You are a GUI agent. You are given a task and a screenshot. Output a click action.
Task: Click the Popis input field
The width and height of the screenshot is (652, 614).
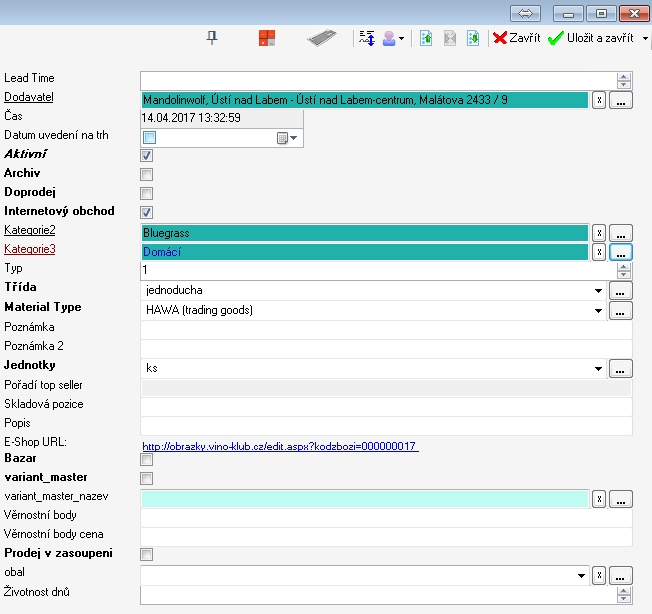coord(386,427)
